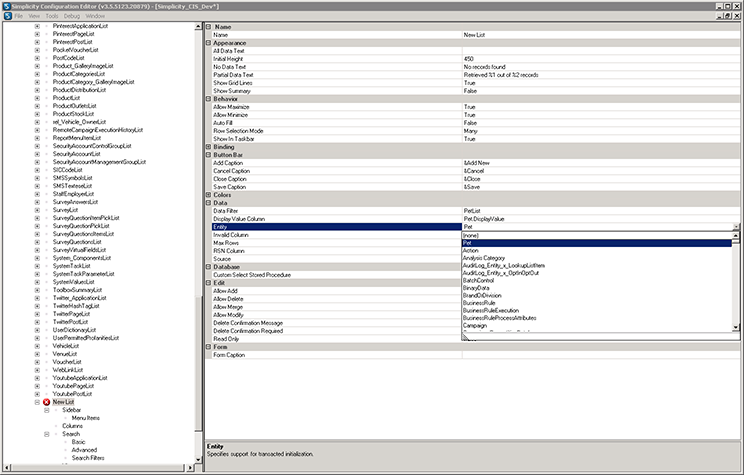The width and height of the screenshot is (744, 475).
Task: Collapse the Appearance property category
Action: [208, 43]
